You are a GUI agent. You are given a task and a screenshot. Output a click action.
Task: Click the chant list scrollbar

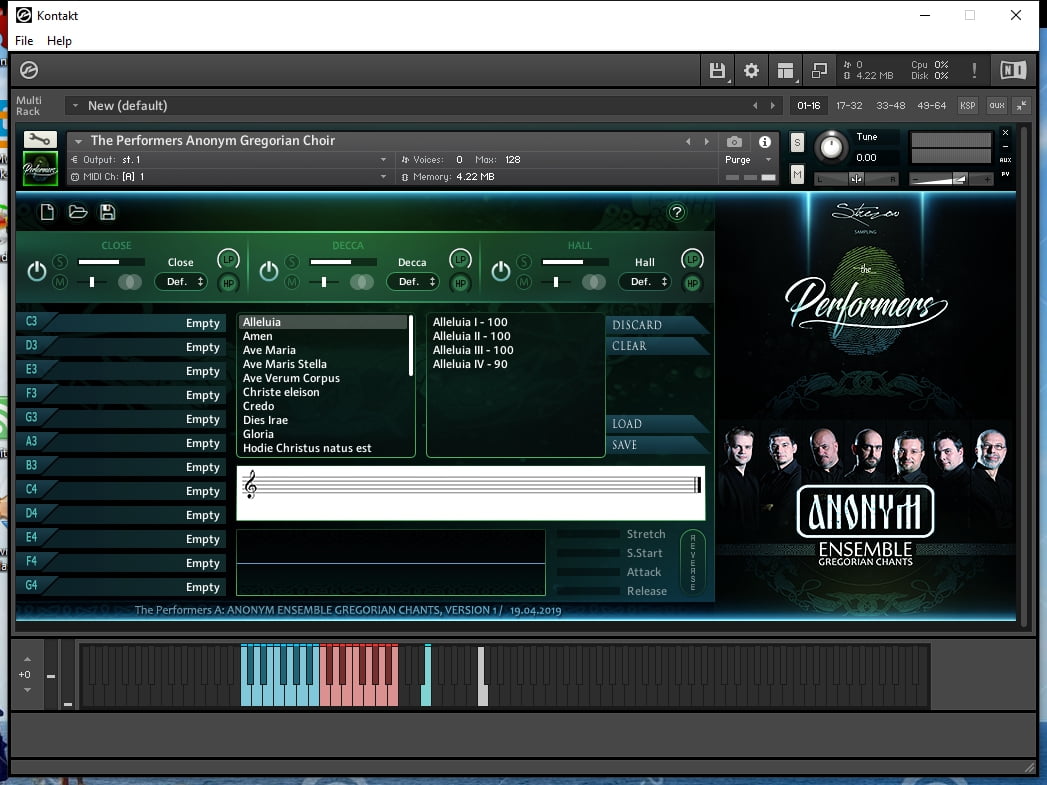point(410,346)
